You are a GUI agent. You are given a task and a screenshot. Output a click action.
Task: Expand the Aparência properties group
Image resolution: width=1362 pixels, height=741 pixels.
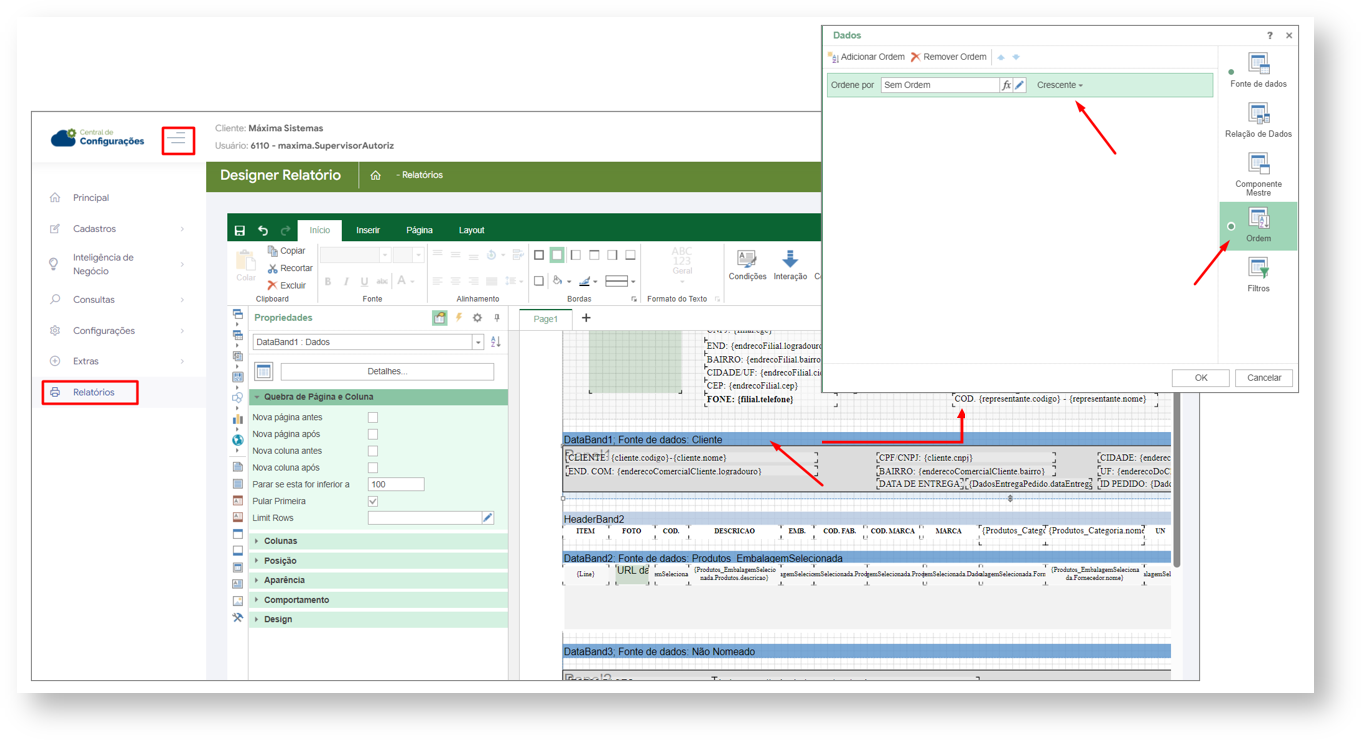(x=284, y=580)
